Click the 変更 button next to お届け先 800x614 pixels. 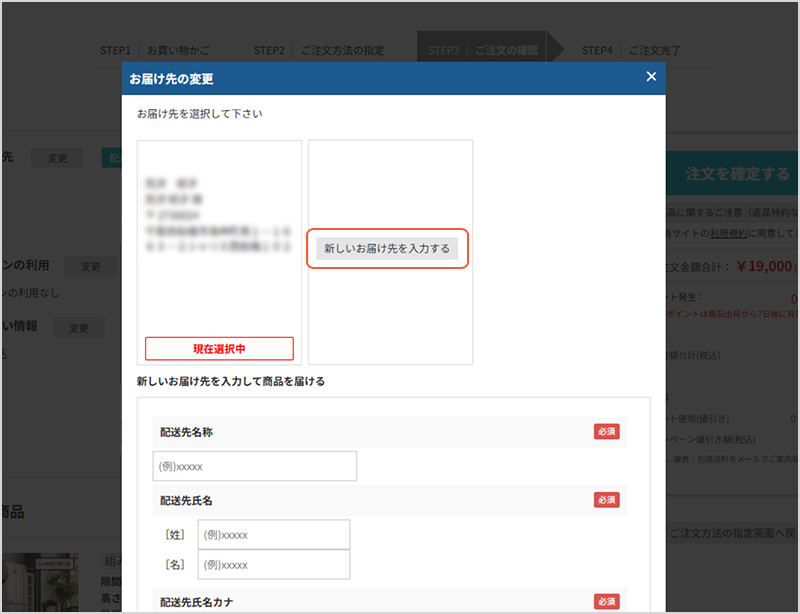click(56, 157)
